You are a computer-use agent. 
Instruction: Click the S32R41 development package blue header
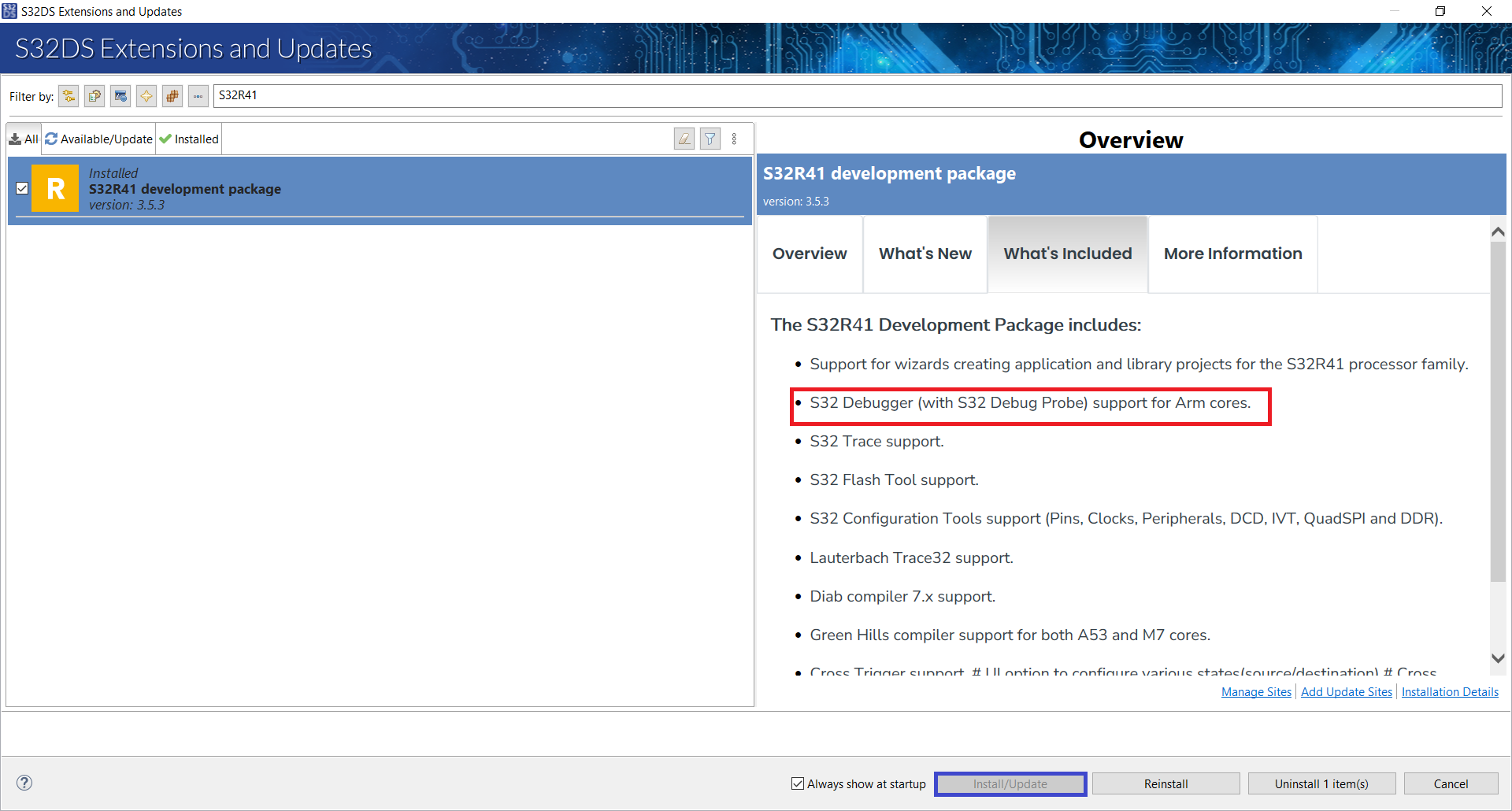(1131, 184)
